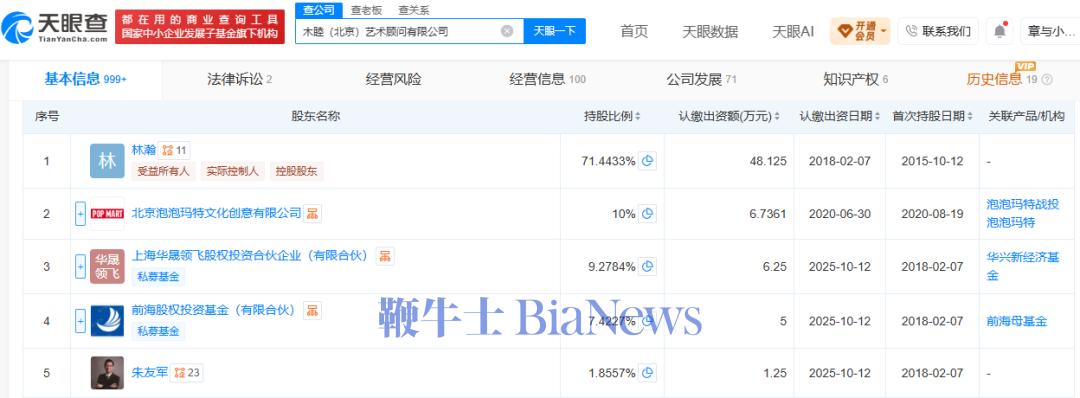
Task: Open 华兴新经济基金 related link
Action: click(1022, 266)
